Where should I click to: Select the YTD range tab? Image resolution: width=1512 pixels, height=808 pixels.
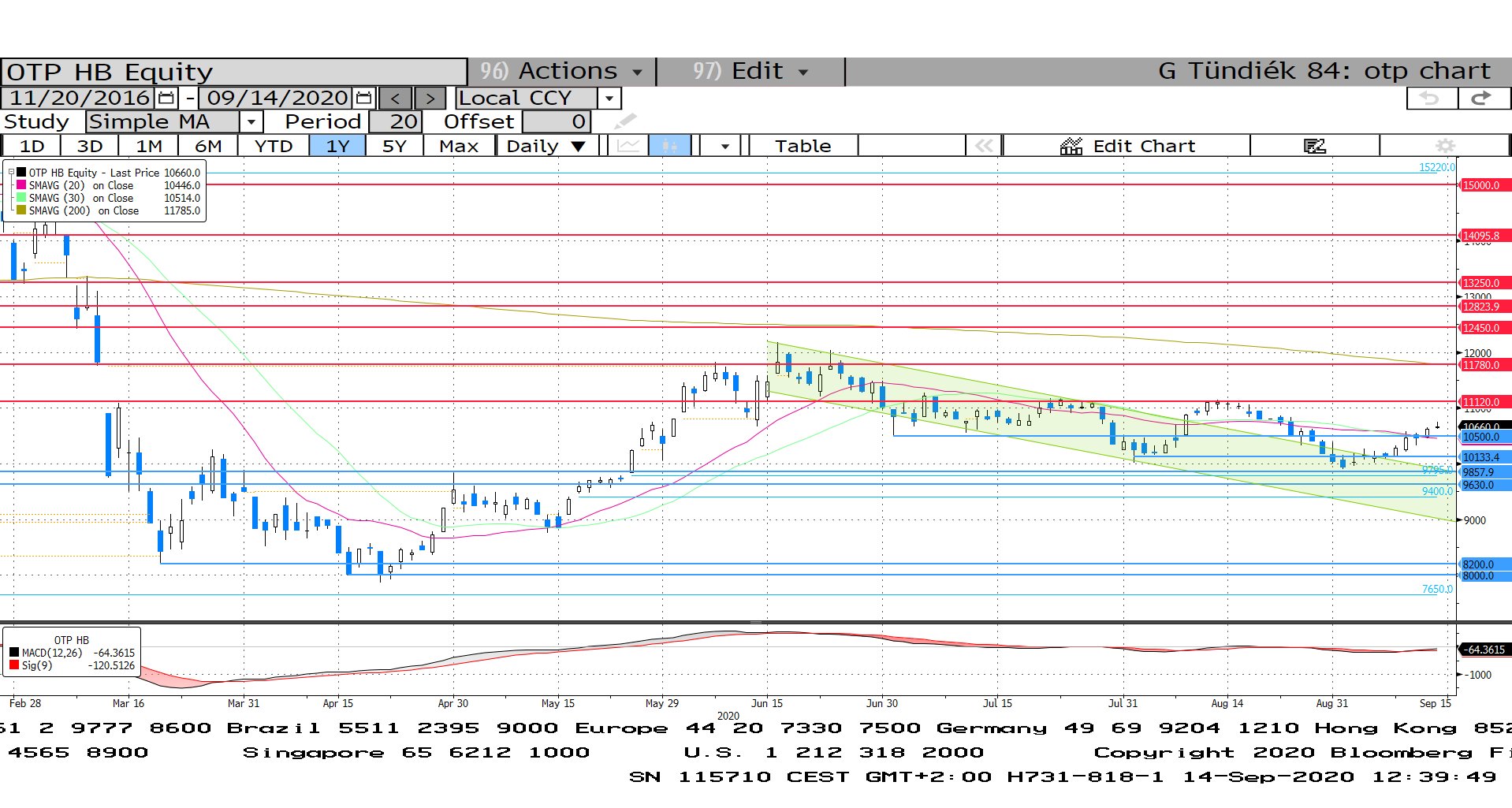274,146
